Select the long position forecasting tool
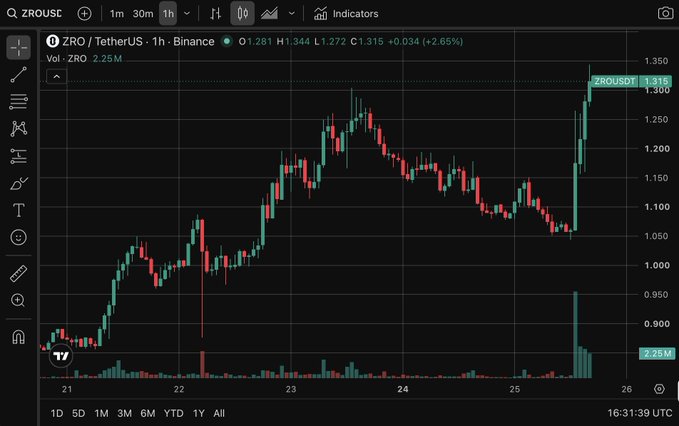Viewport: 679px width, 426px height. [19, 156]
